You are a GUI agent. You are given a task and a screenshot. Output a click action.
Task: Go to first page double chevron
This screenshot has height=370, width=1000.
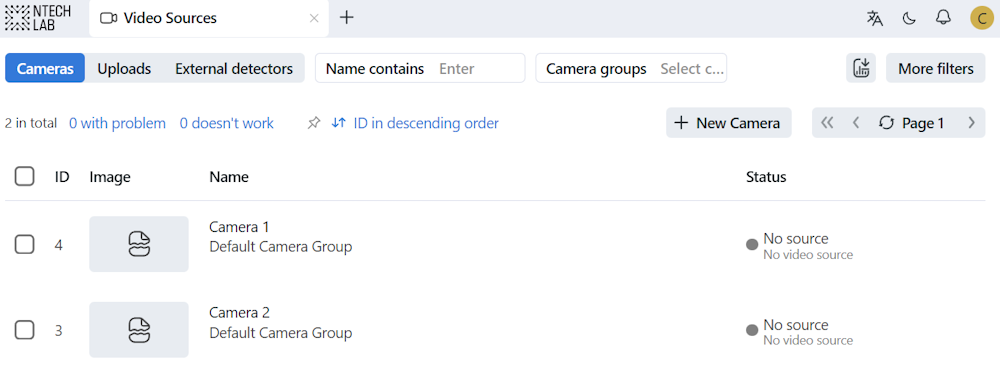(827, 123)
